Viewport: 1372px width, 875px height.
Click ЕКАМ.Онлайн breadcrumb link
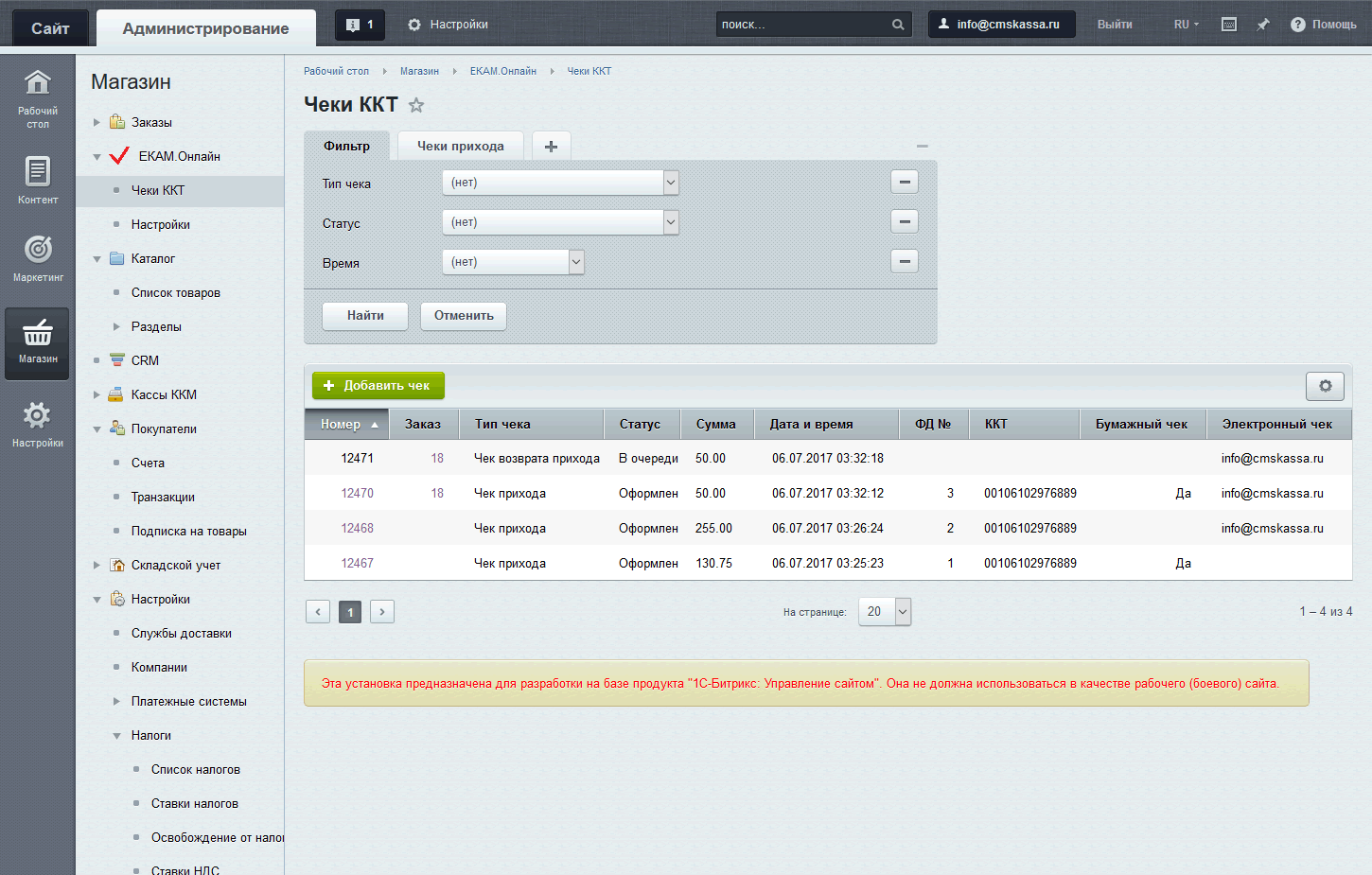click(503, 71)
